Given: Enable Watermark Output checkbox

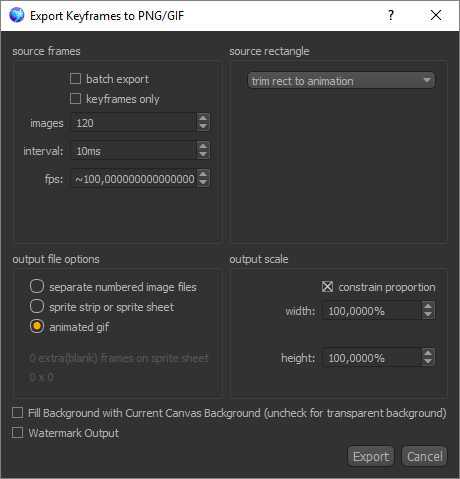Looking at the screenshot, I should pyautogui.click(x=17, y=433).
